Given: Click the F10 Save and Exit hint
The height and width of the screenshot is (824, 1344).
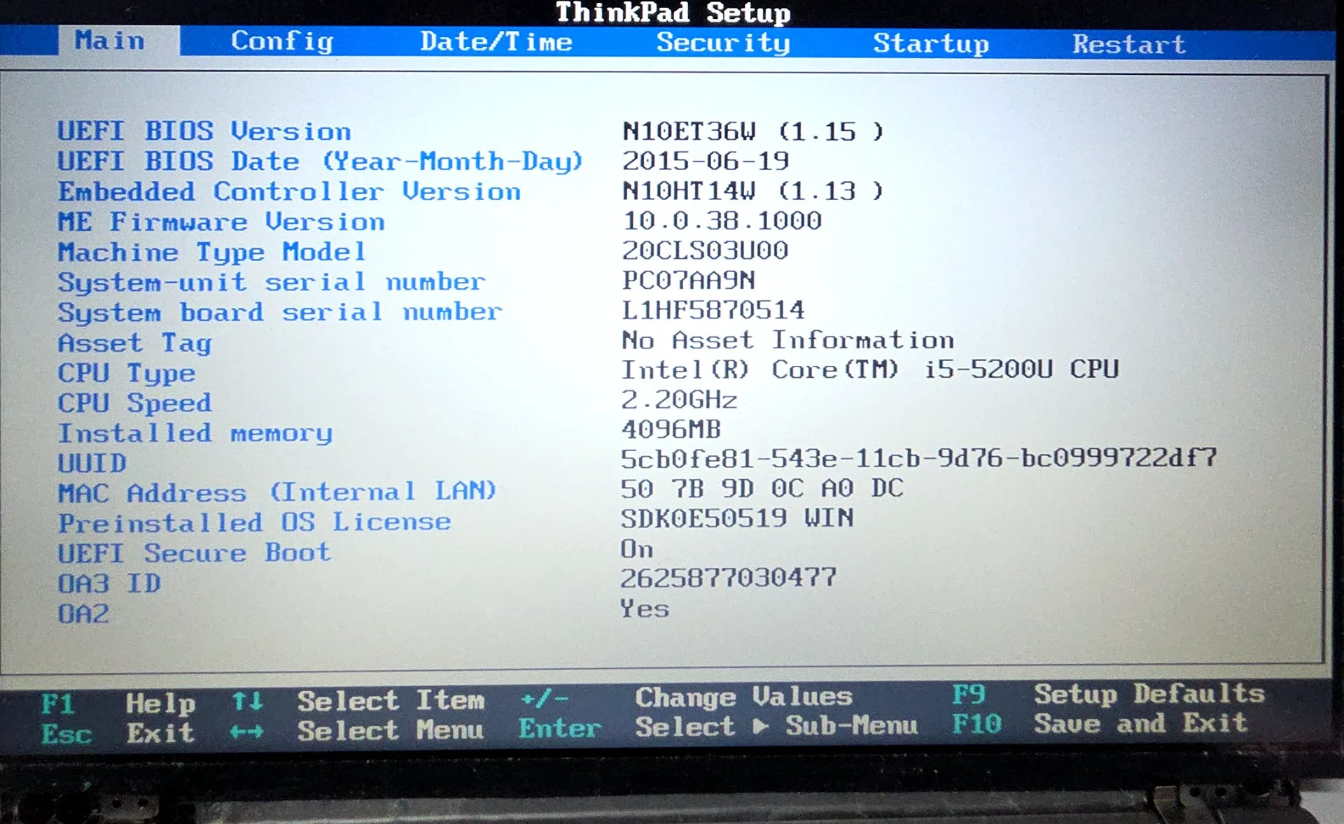Looking at the screenshot, I should click(x=1100, y=723).
